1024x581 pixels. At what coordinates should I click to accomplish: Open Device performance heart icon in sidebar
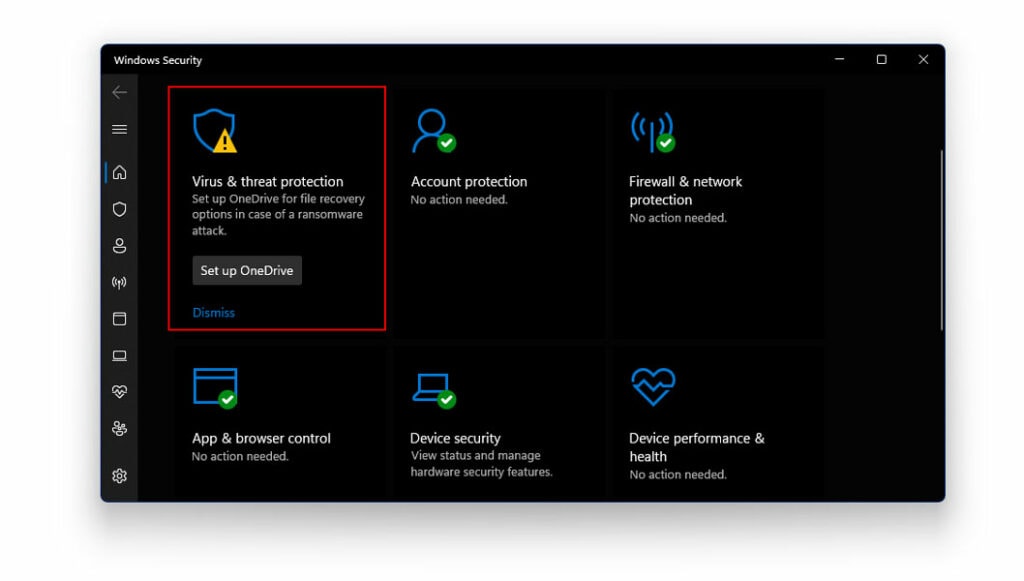click(x=120, y=392)
